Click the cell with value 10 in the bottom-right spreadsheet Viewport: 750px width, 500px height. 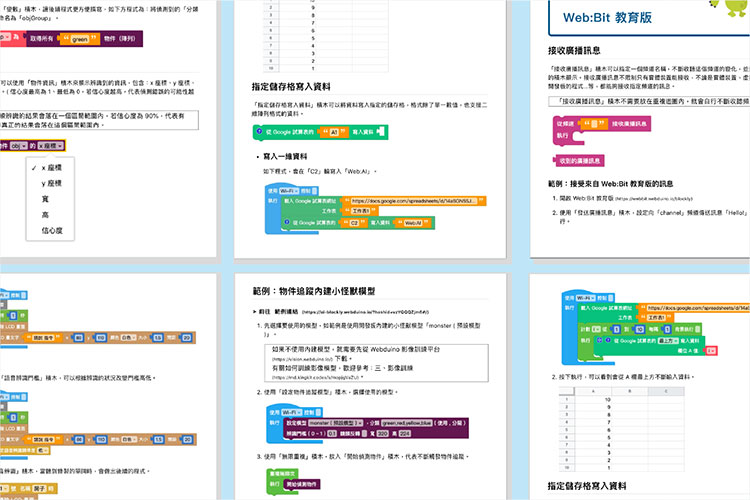(x=593, y=399)
